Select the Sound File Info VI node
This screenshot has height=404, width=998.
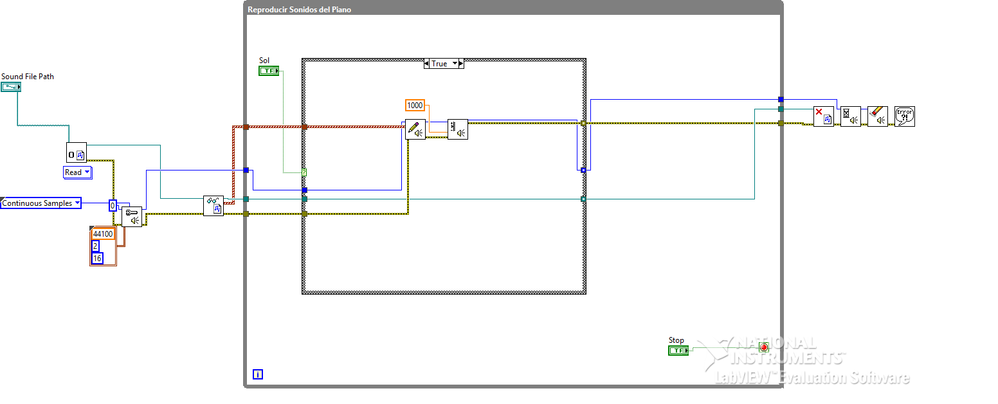coord(213,206)
